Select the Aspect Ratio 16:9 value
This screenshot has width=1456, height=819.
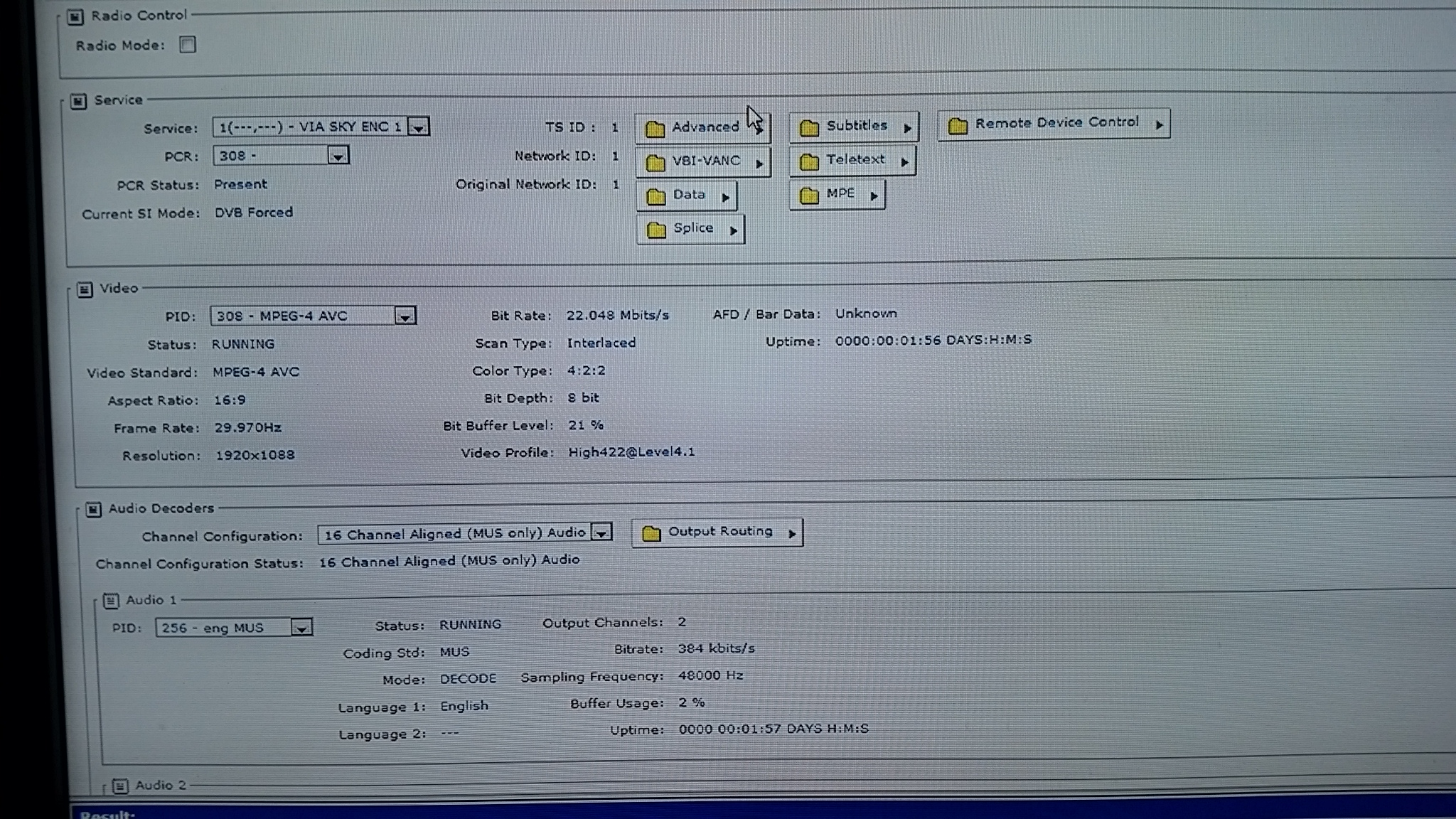(x=230, y=400)
